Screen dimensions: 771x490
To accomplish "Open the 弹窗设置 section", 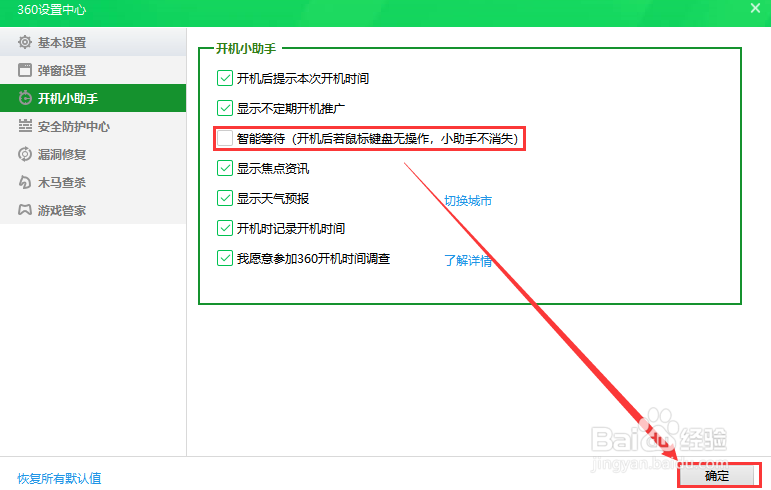I will pos(93,70).
